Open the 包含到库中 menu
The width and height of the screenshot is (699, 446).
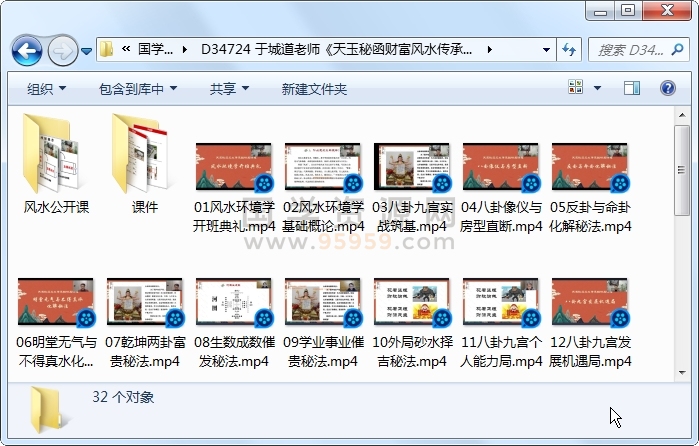138,89
